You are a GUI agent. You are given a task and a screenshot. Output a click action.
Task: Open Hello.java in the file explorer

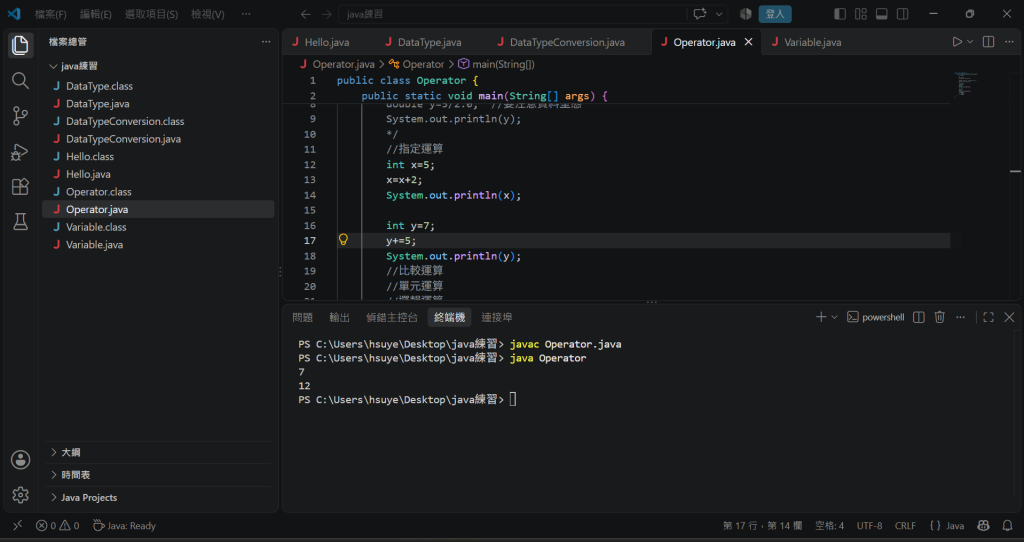point(88,174)
